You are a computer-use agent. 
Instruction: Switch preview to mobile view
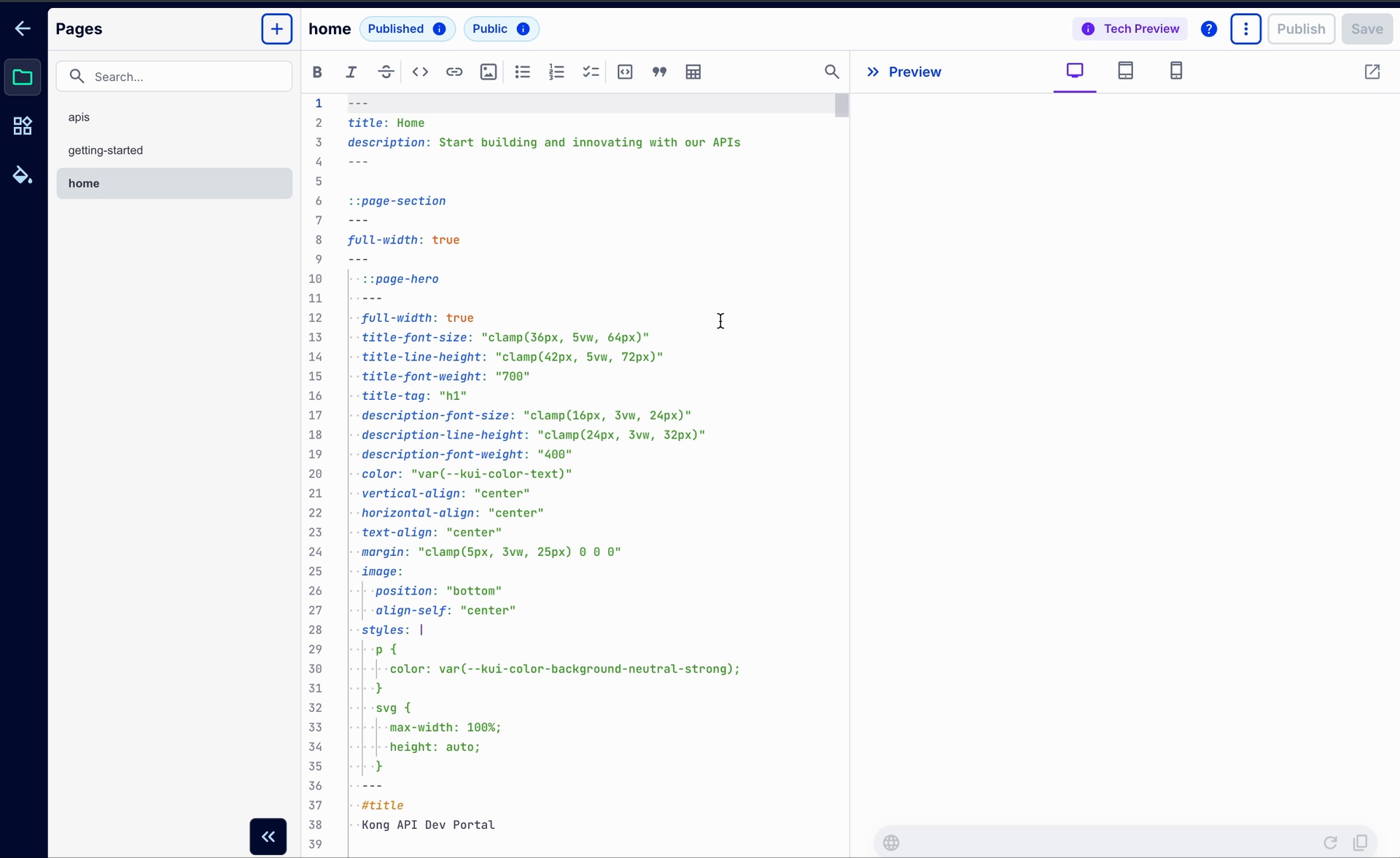pos(1176,71)
